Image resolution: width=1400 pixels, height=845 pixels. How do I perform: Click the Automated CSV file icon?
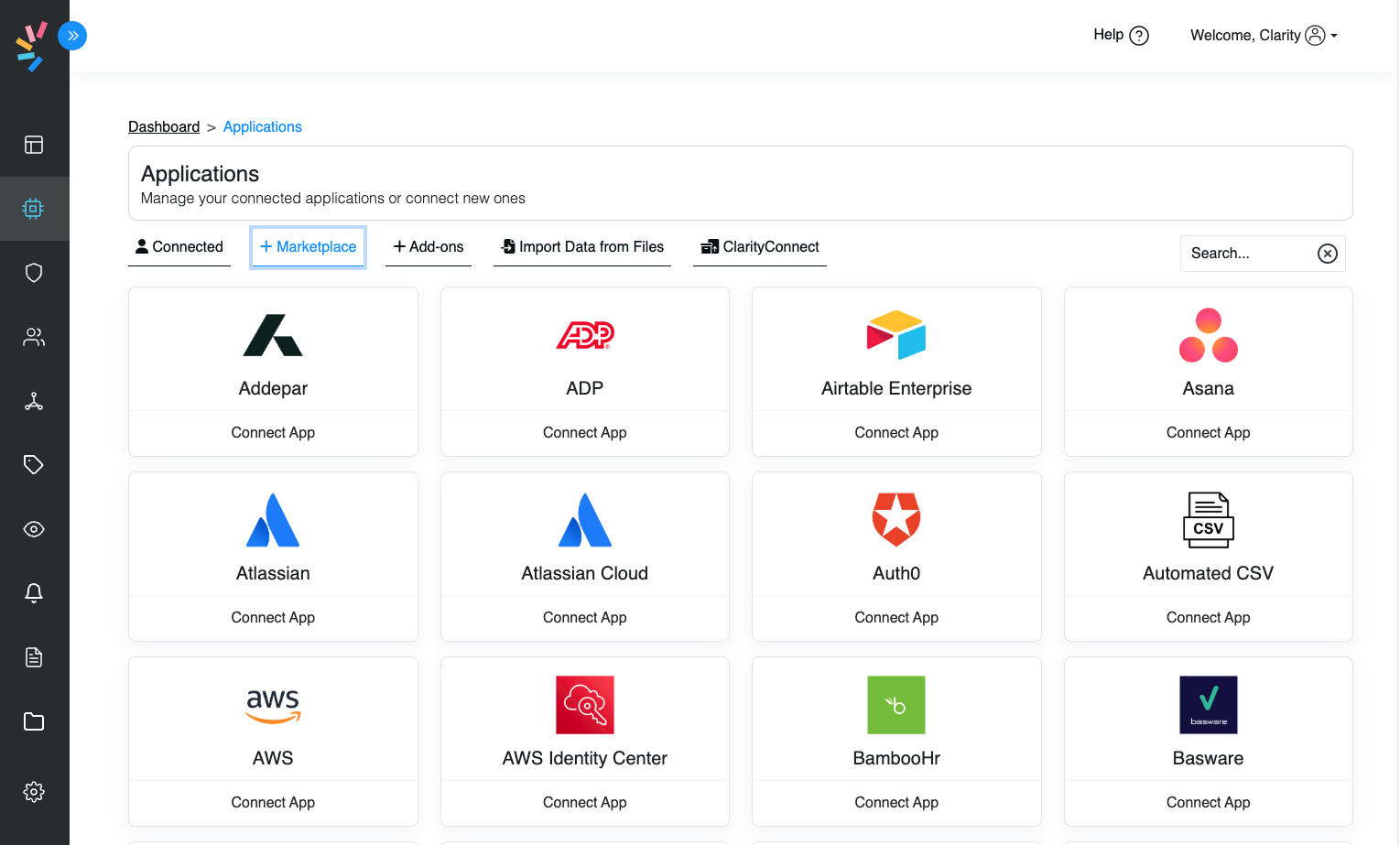coord(1209,520)
